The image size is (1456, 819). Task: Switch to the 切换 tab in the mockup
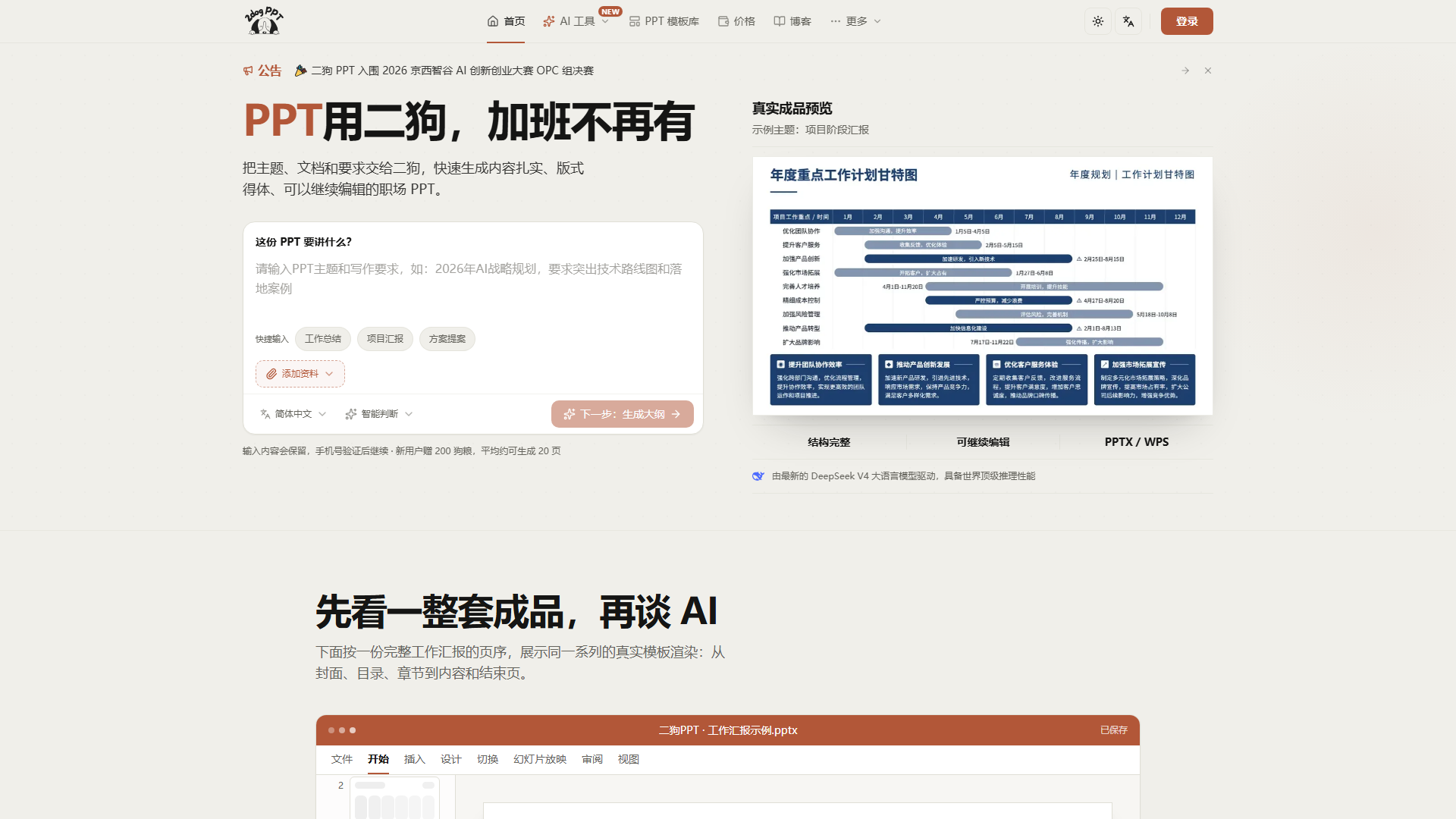[488, 759]
